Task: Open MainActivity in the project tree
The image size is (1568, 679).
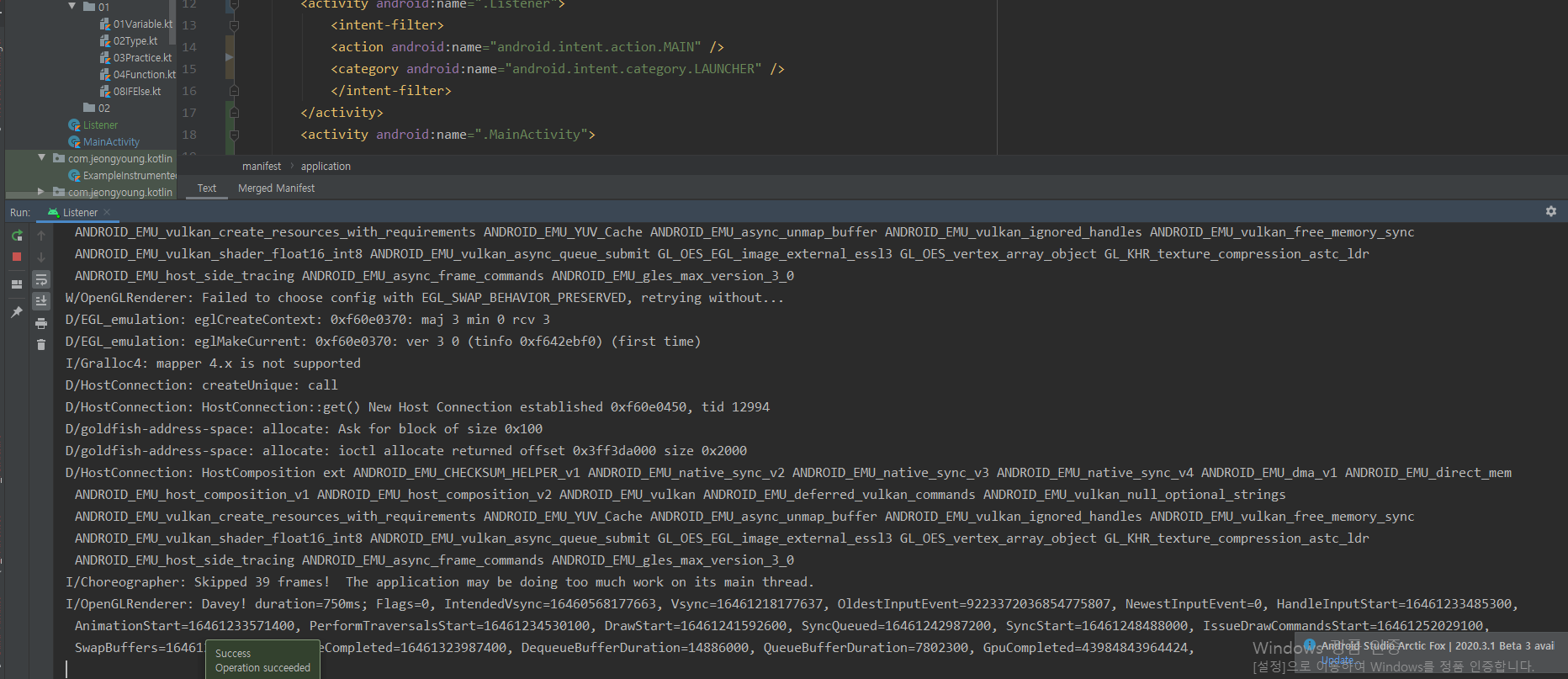Action: (111, 142)
